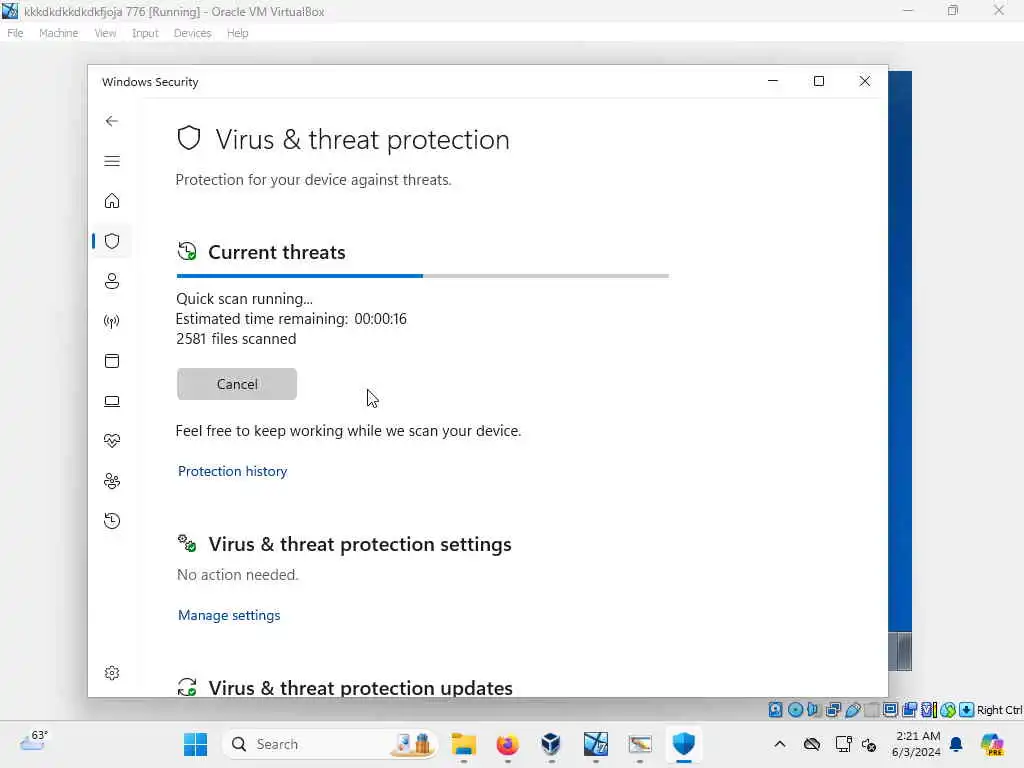Go back with the arrow icon
Image resolution: width=1024 pixels, height=768 pixels.
(112, 121)
